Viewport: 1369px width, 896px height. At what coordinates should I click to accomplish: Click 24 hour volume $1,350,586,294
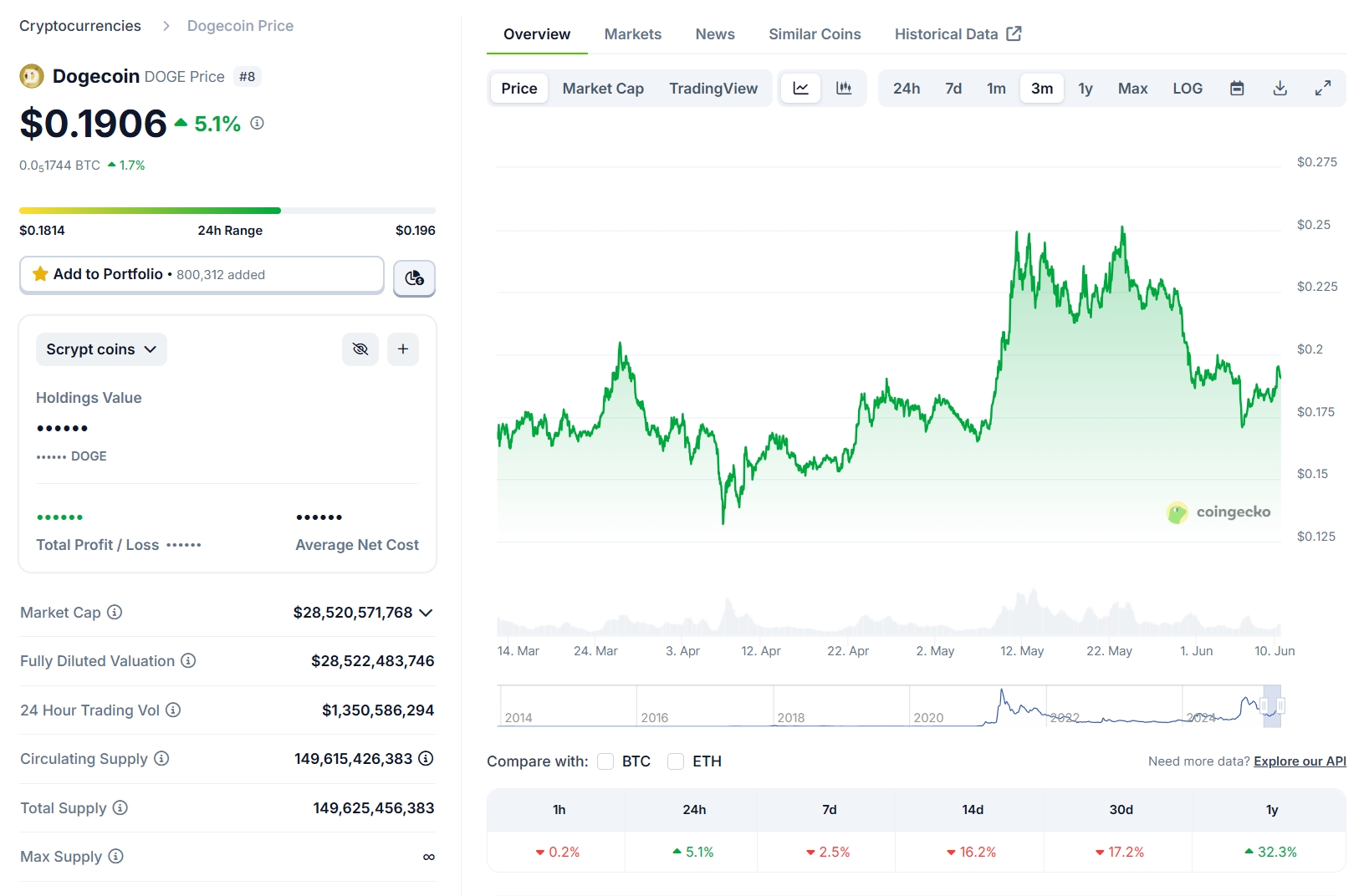pos(378,710)
